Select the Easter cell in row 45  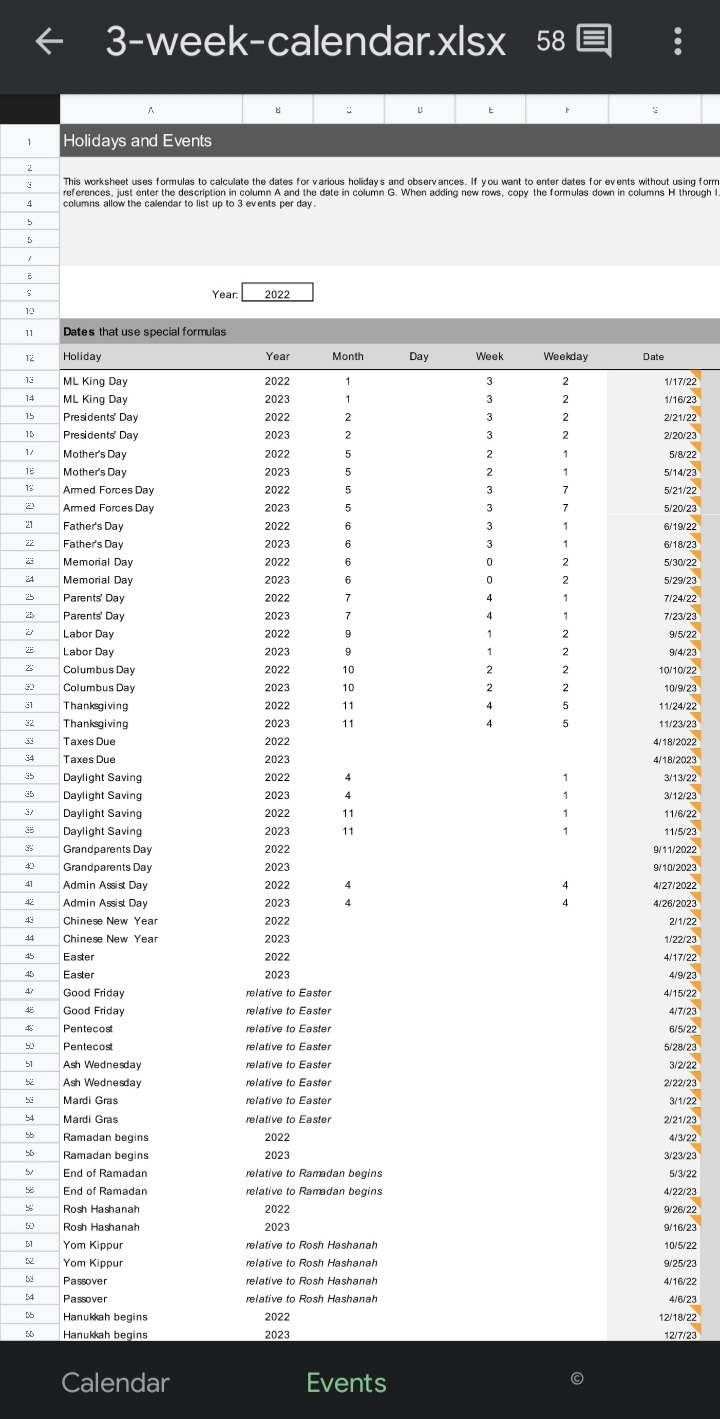click(151, 957)
